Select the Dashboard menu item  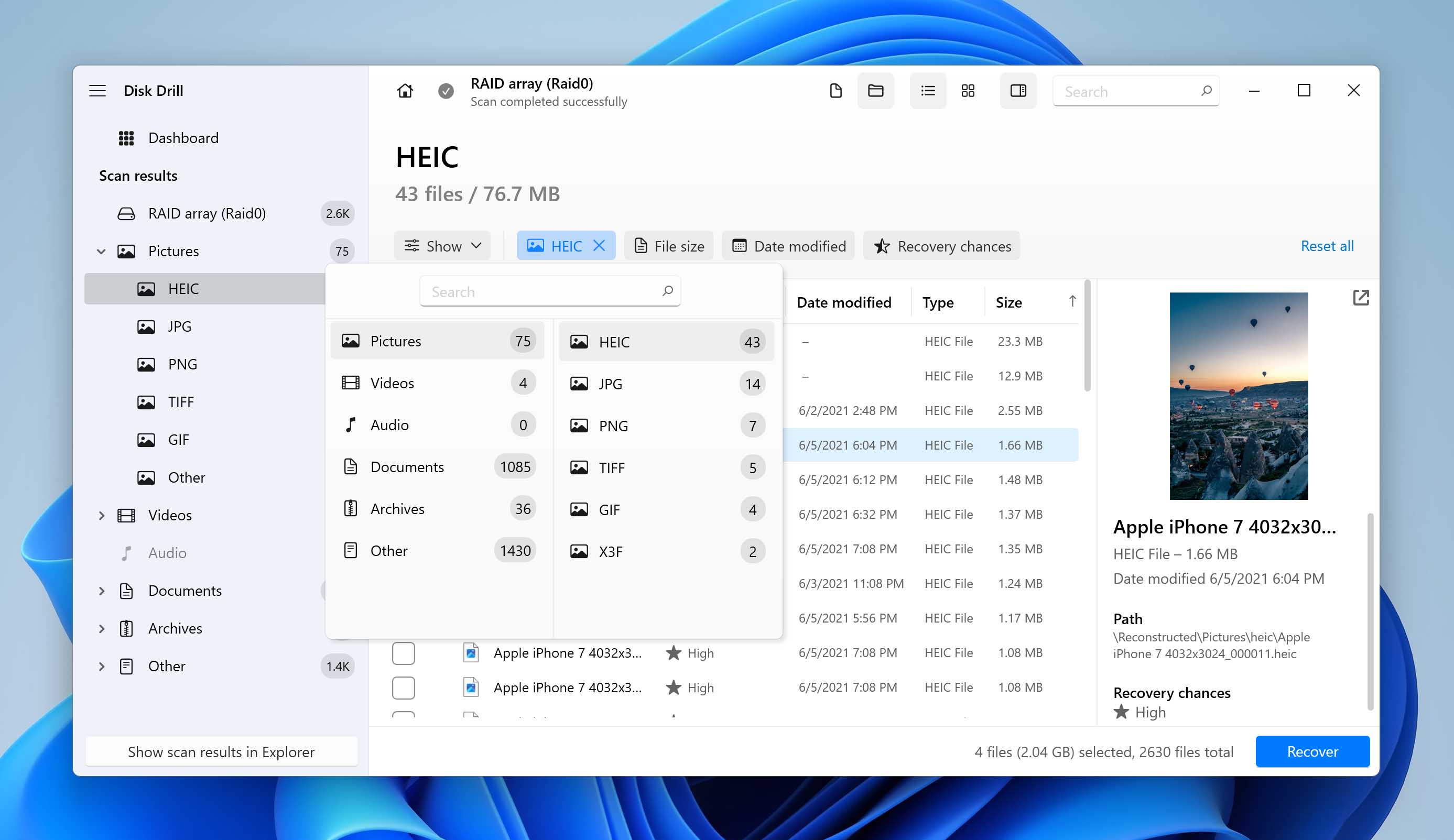(184, 137)
